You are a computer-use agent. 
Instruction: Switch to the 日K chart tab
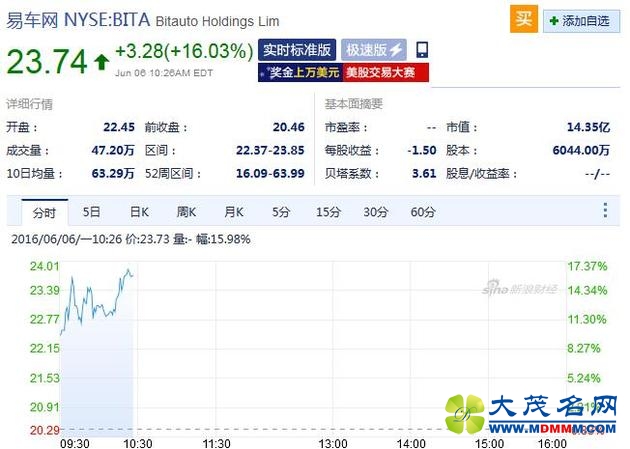click(x=139, y=212)
